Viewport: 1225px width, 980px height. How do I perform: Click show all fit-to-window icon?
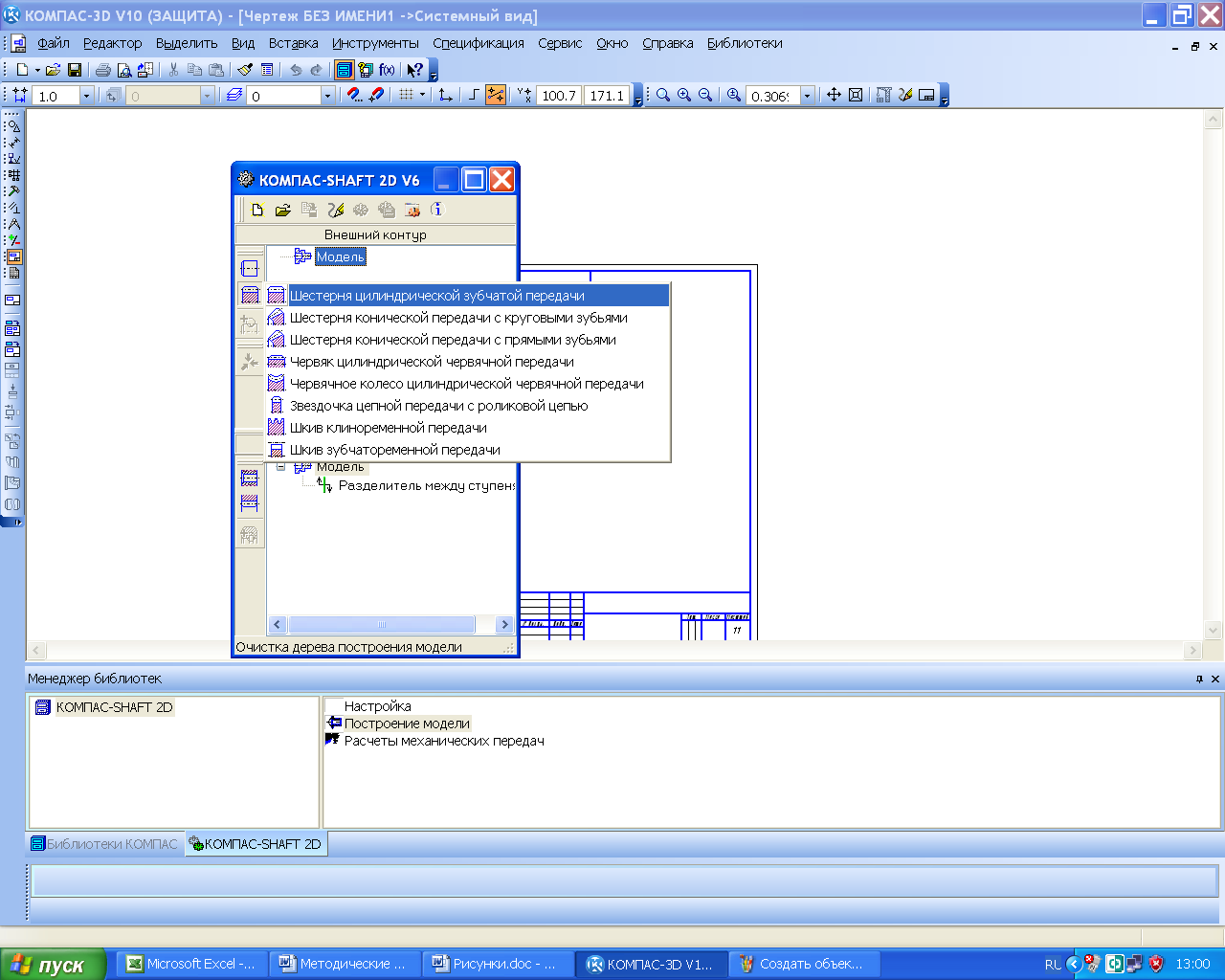pos(856,96)
